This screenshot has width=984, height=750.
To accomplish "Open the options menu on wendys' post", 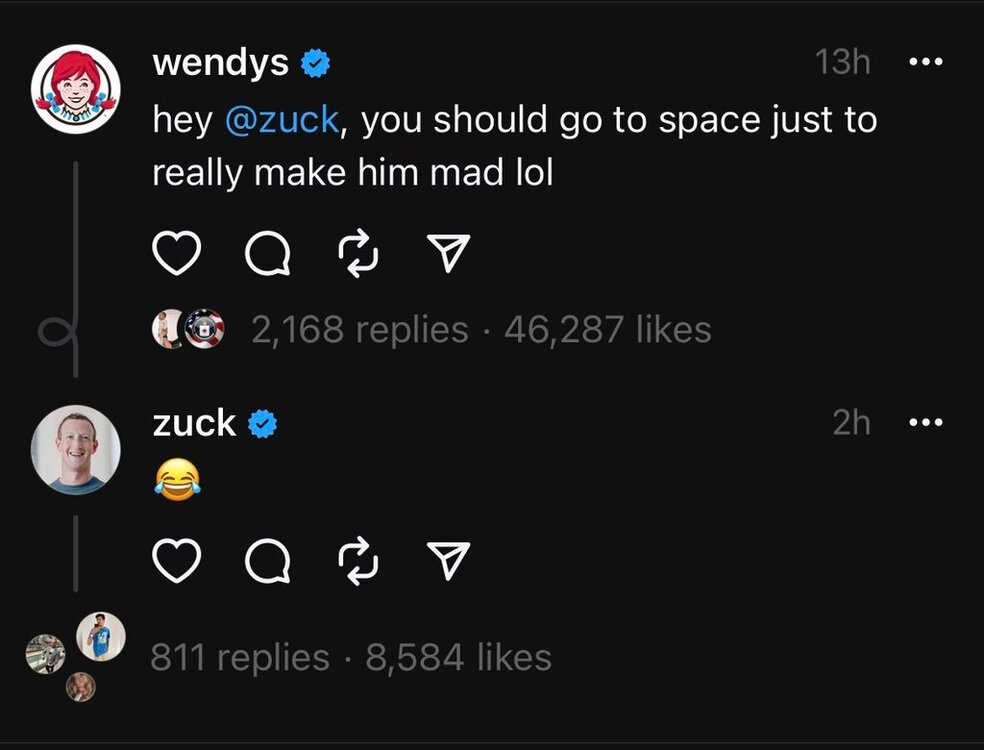I will point(926,60).
